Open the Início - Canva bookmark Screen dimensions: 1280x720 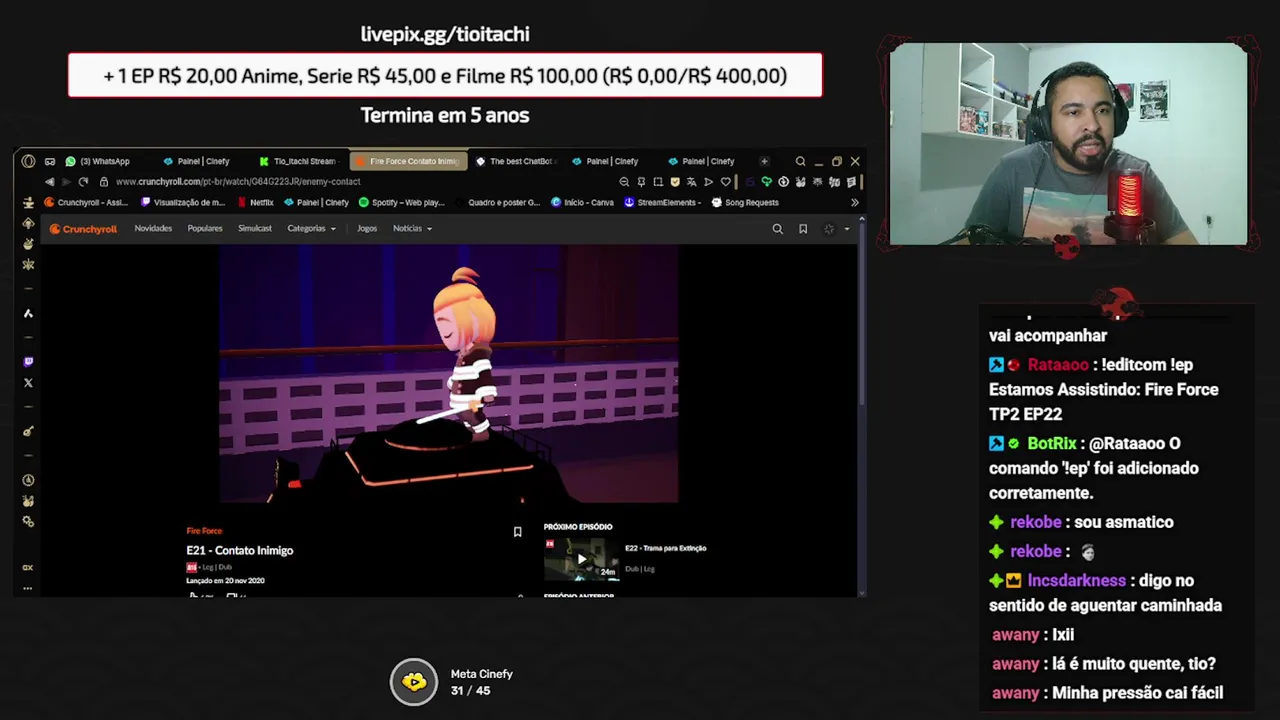click(582, 202)
